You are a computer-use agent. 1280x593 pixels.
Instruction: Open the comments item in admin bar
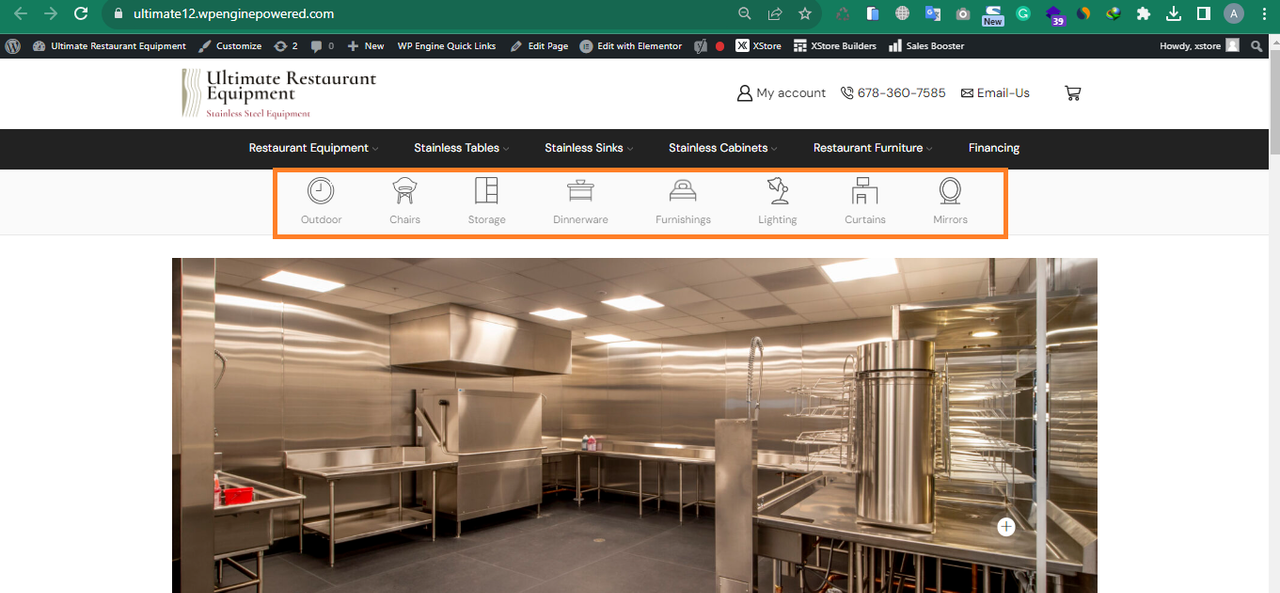322,46
